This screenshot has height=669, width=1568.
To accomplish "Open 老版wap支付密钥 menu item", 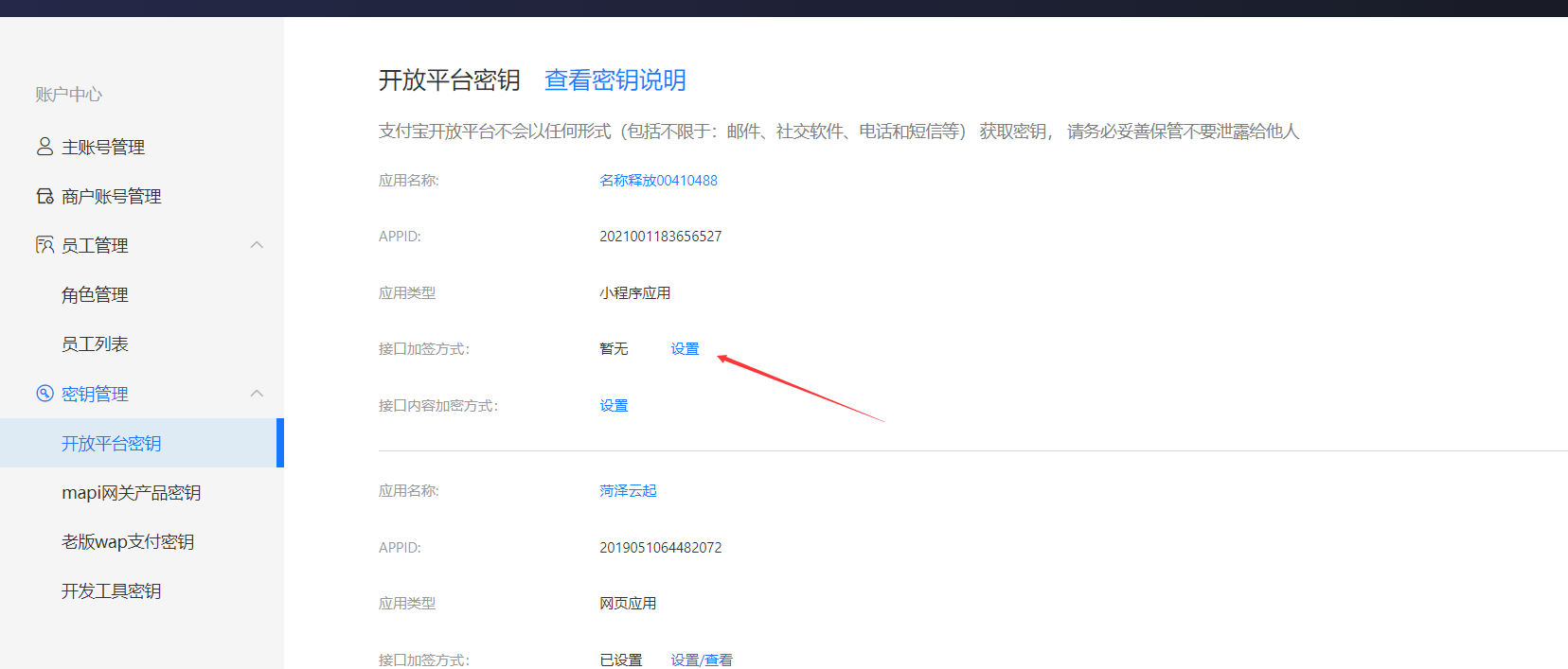I will click(128, 541).
